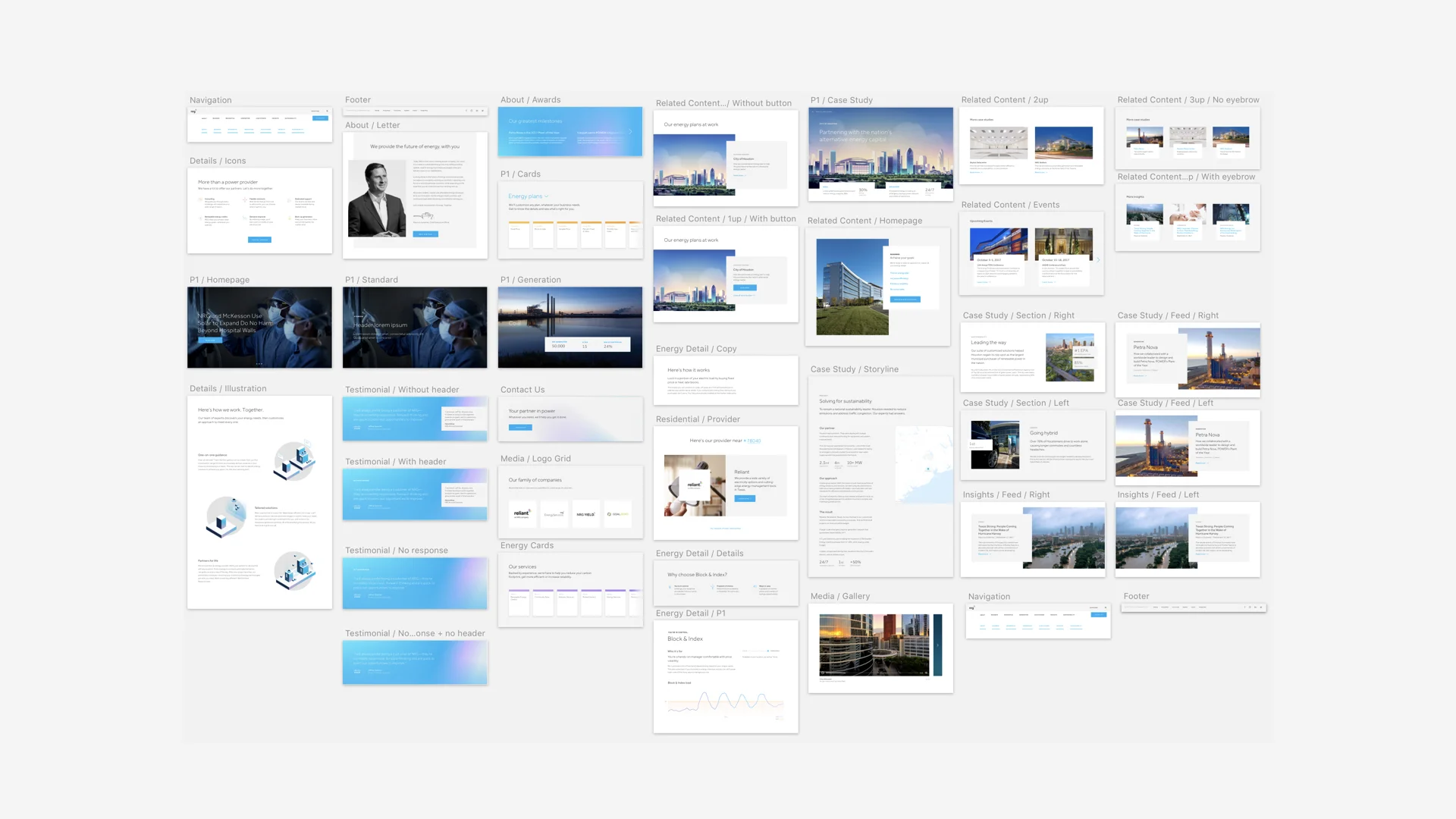
Task: Click the next chevron in Related Content / Events
Action: coord(1097,260)
